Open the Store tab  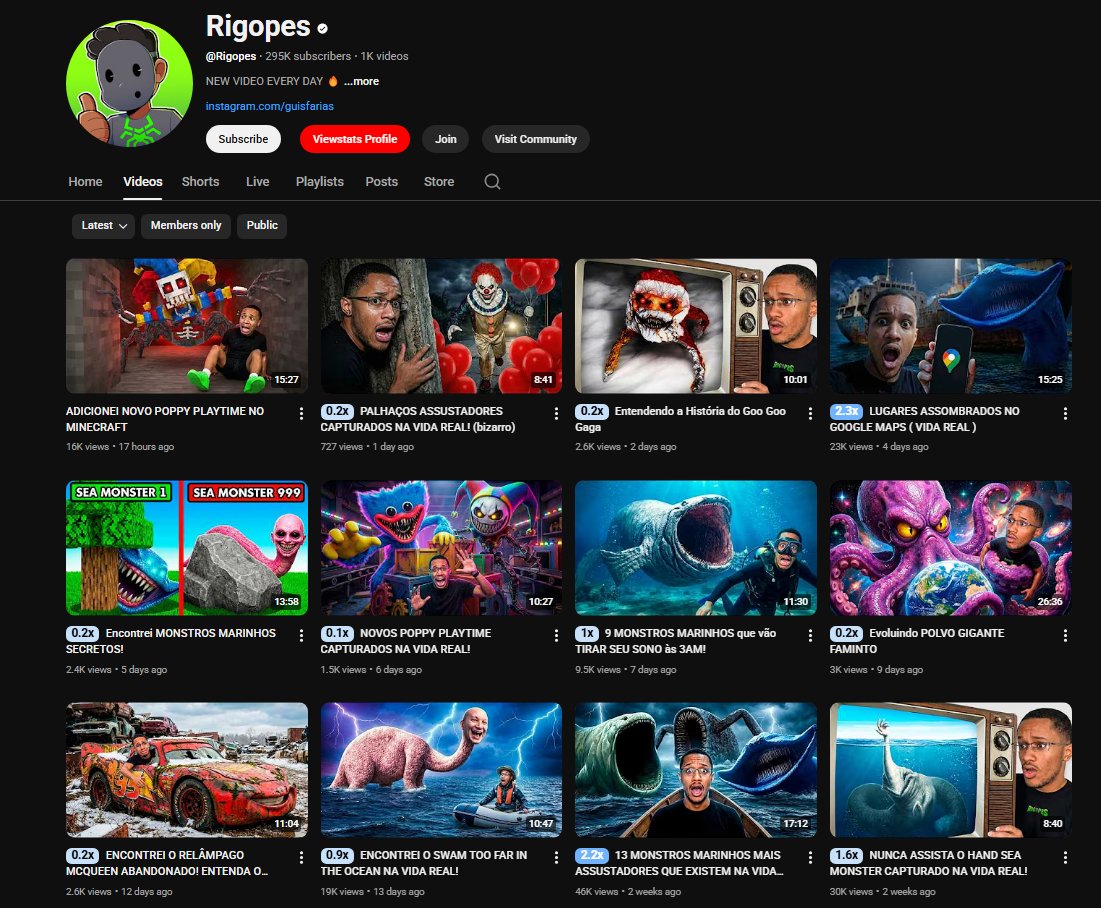(x=439, y=181)
